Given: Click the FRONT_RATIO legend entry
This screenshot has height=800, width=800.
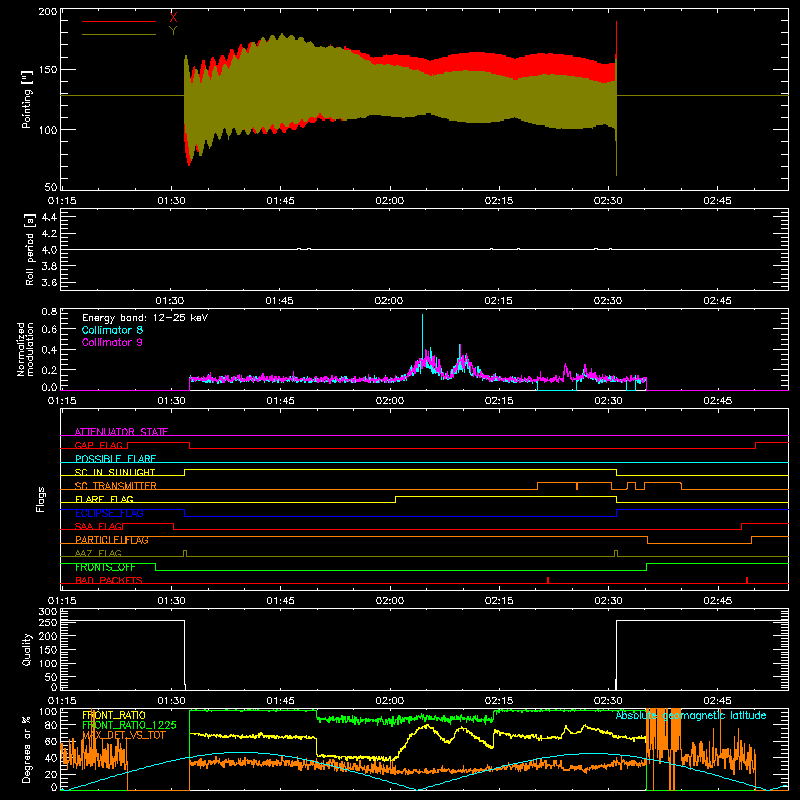Looking at the screenshot, I should [x=114, y=715].
